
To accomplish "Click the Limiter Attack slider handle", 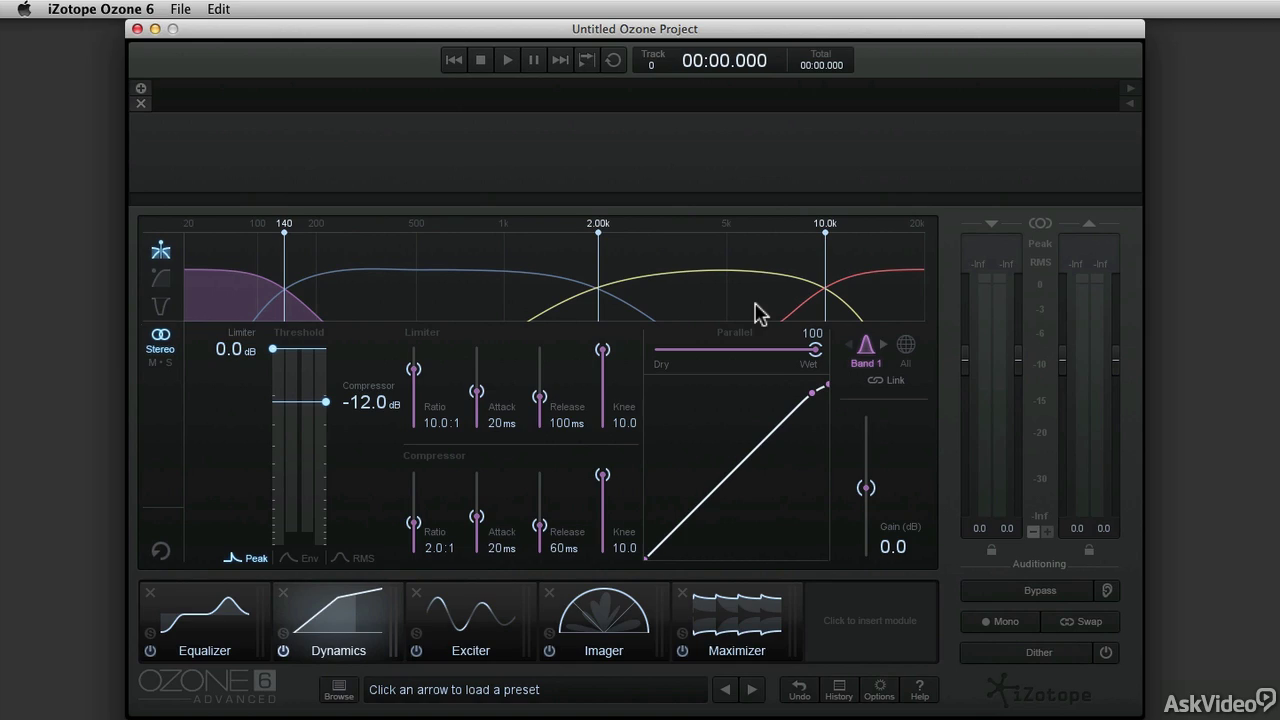I will coord(476,392).
